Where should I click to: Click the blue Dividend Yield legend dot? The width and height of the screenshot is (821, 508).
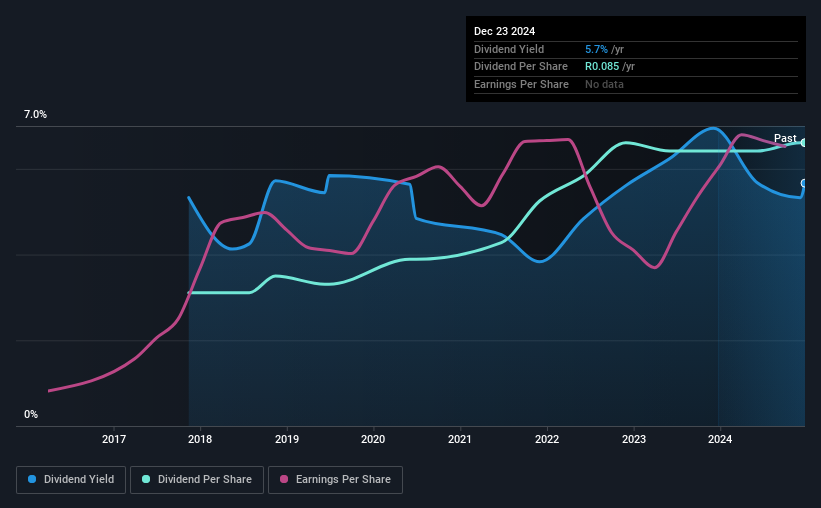tap(32, 479)
